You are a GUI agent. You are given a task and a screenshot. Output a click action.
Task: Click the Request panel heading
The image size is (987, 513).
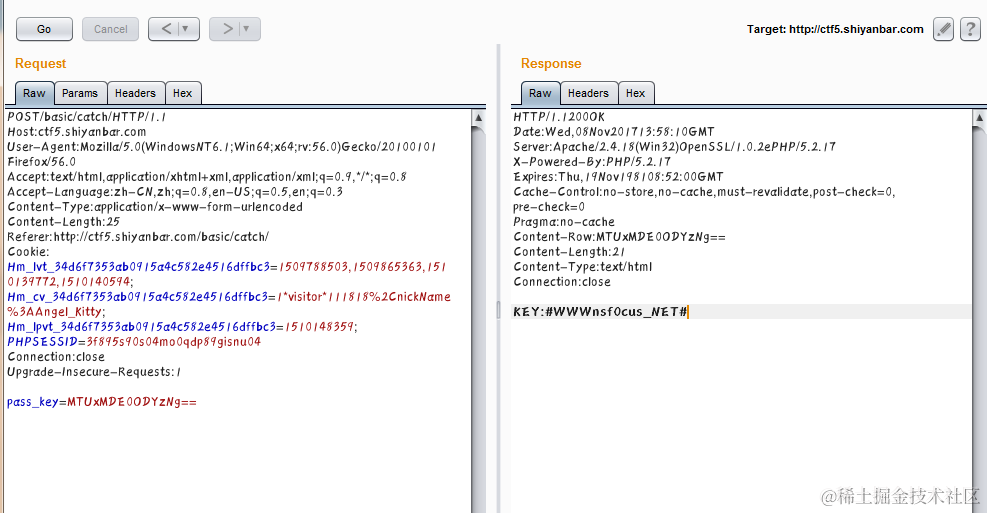pos(40,64)
